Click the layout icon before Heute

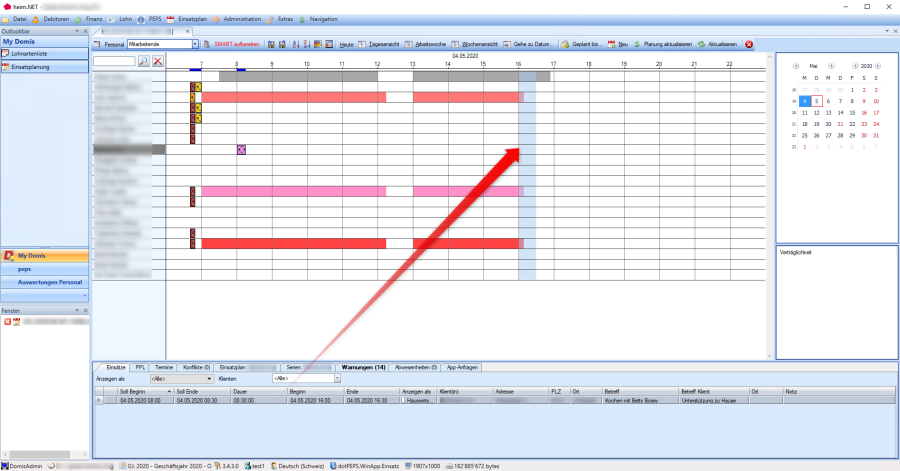pyautogui.click(x=329, y=44)
